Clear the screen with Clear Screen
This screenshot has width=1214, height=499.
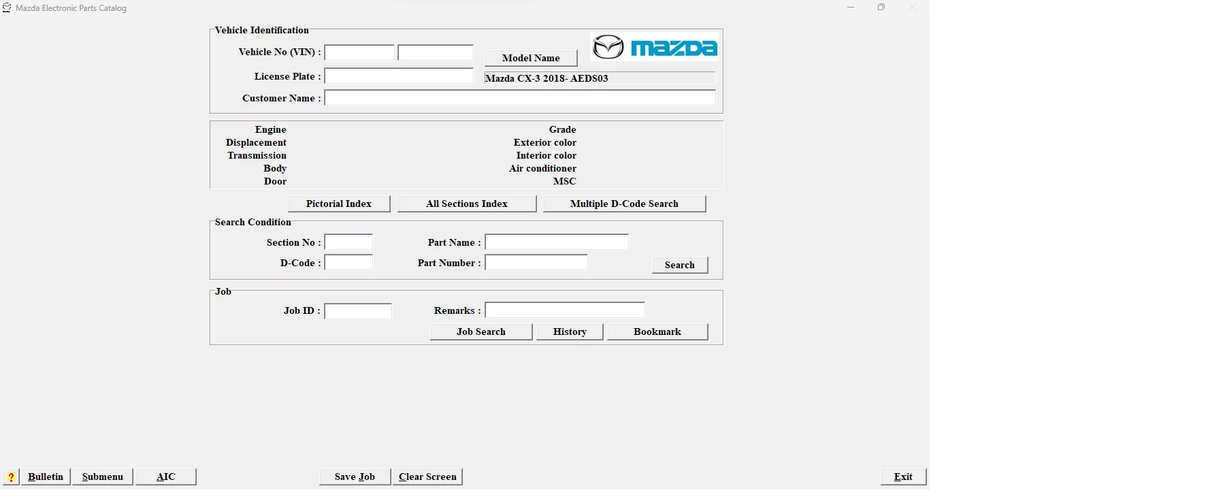point(427,477)
